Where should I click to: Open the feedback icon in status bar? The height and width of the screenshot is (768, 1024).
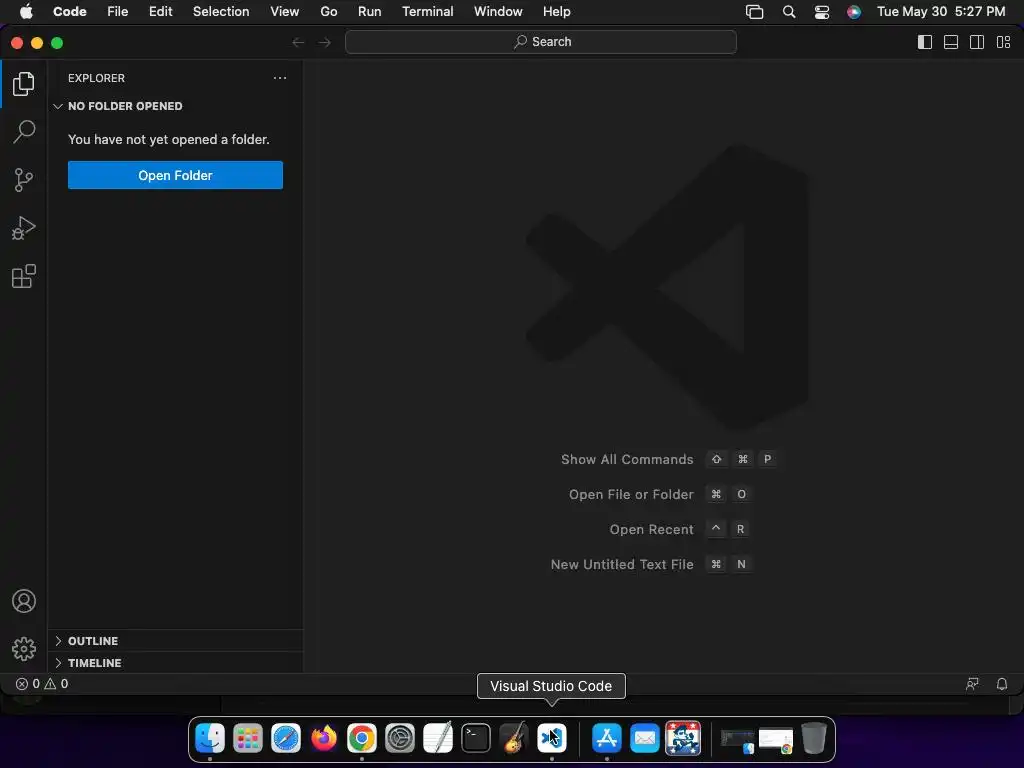coord(972,684)
